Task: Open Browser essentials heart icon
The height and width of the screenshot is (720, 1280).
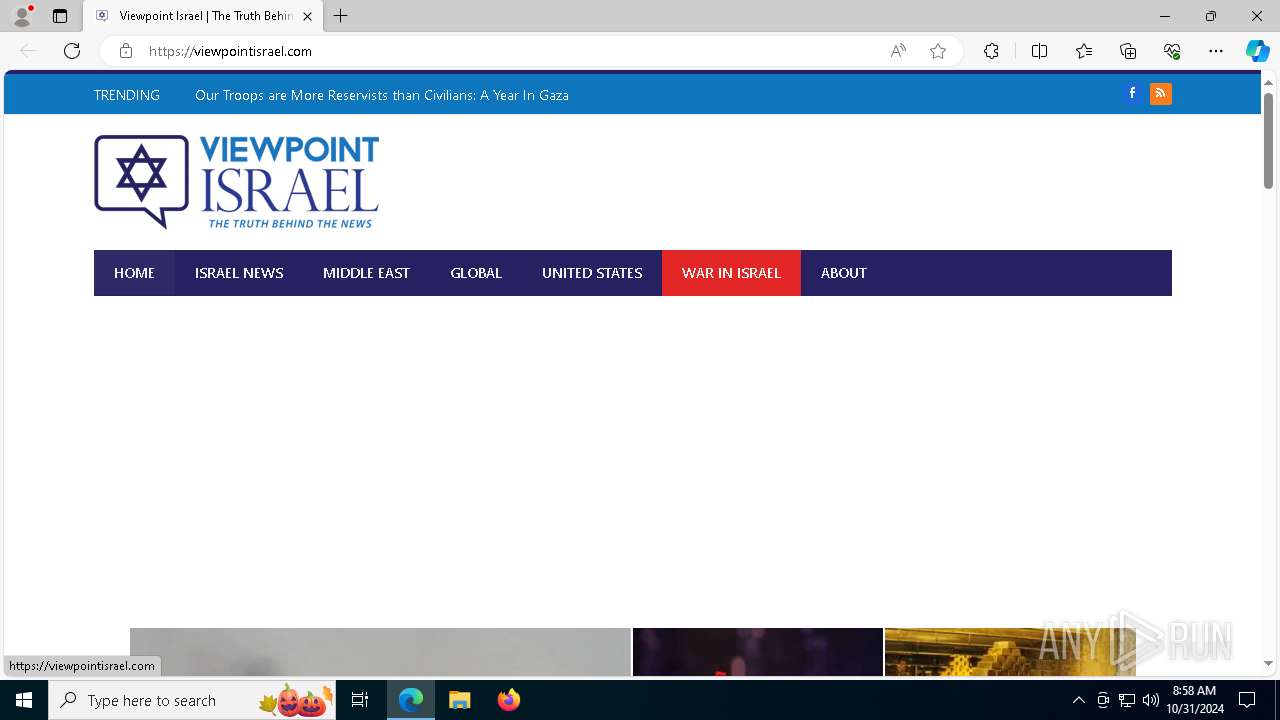Action: click(x=1172, y=51)
